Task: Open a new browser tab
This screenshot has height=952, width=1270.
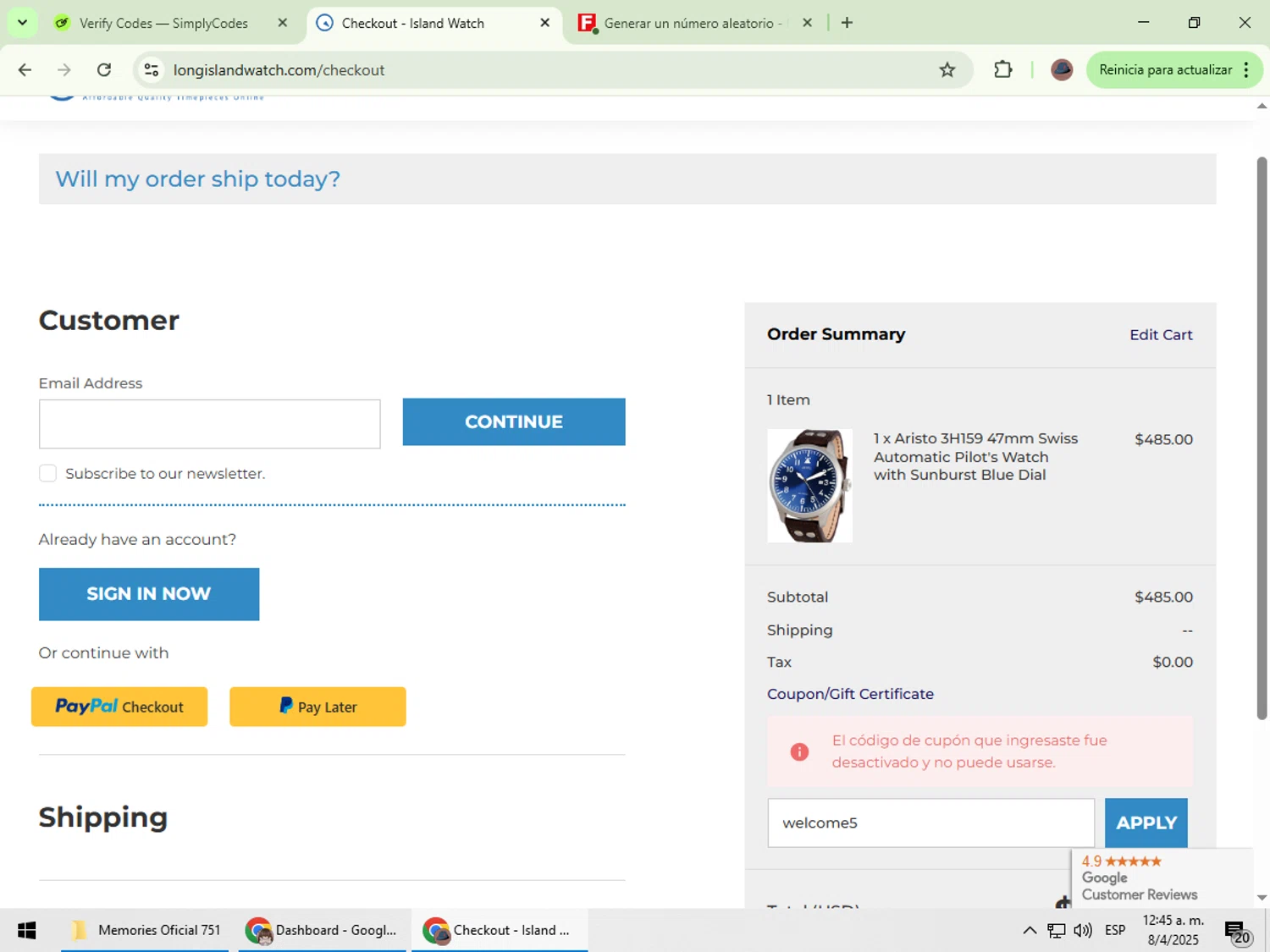Action: click(x=847, y=23)
